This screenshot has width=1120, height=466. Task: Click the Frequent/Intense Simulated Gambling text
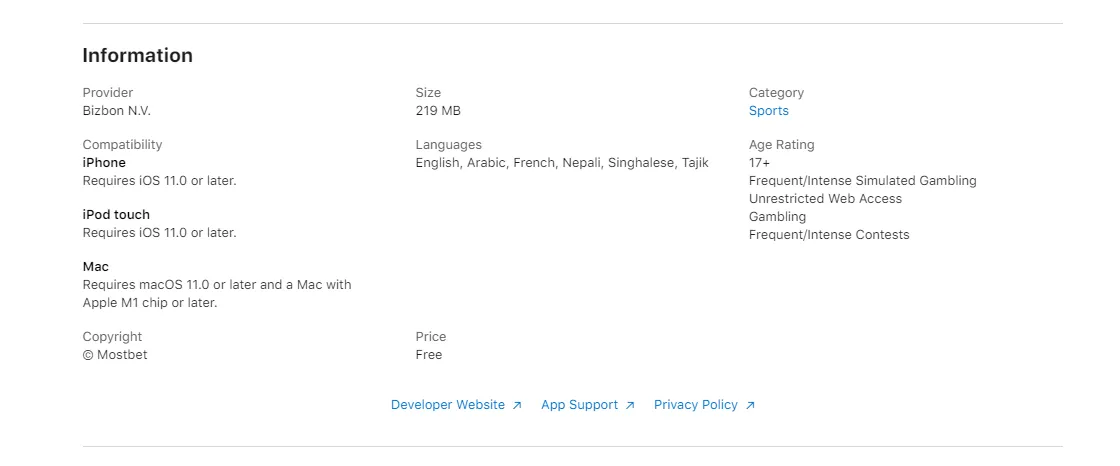pos(862,181)
